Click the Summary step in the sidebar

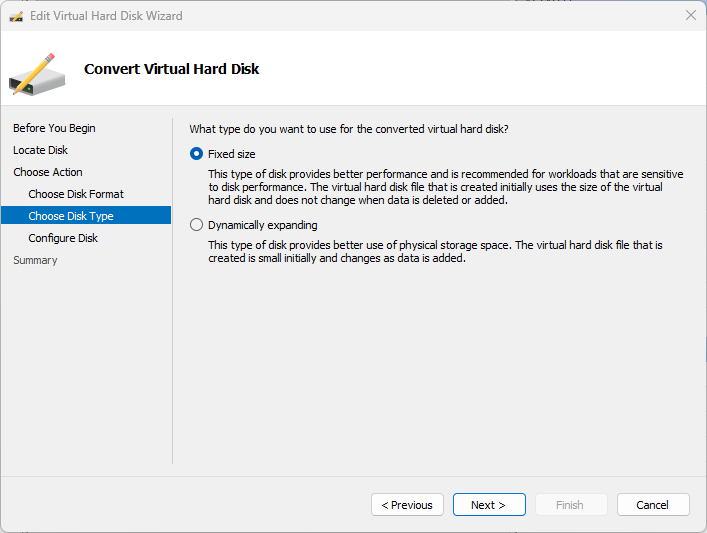click(35, 260)
